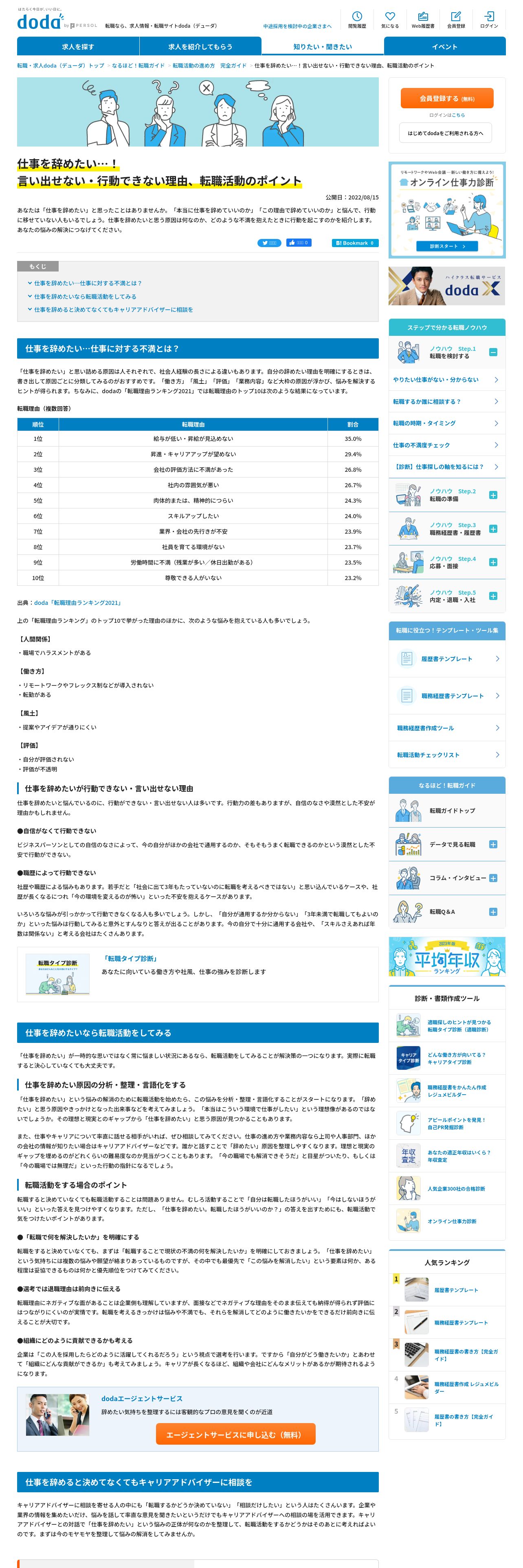Open the 中途採用を検討中の企業さまへ link
The image size is (523, 1568).
click(x=297, y=26)
